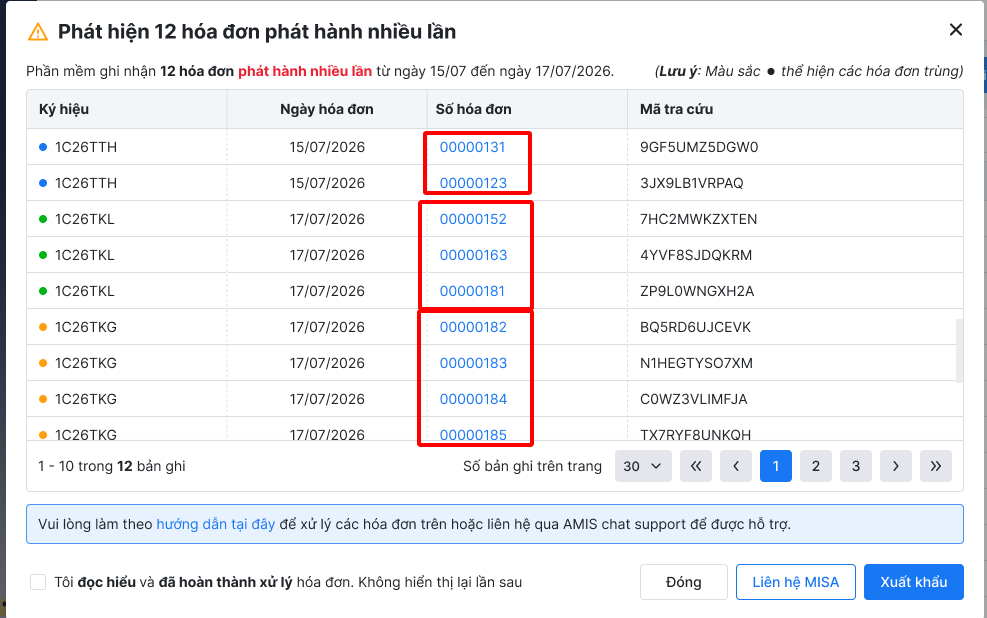Click the Ký hiệu column header
Screen dimensions: 987x618
point(127,110)
